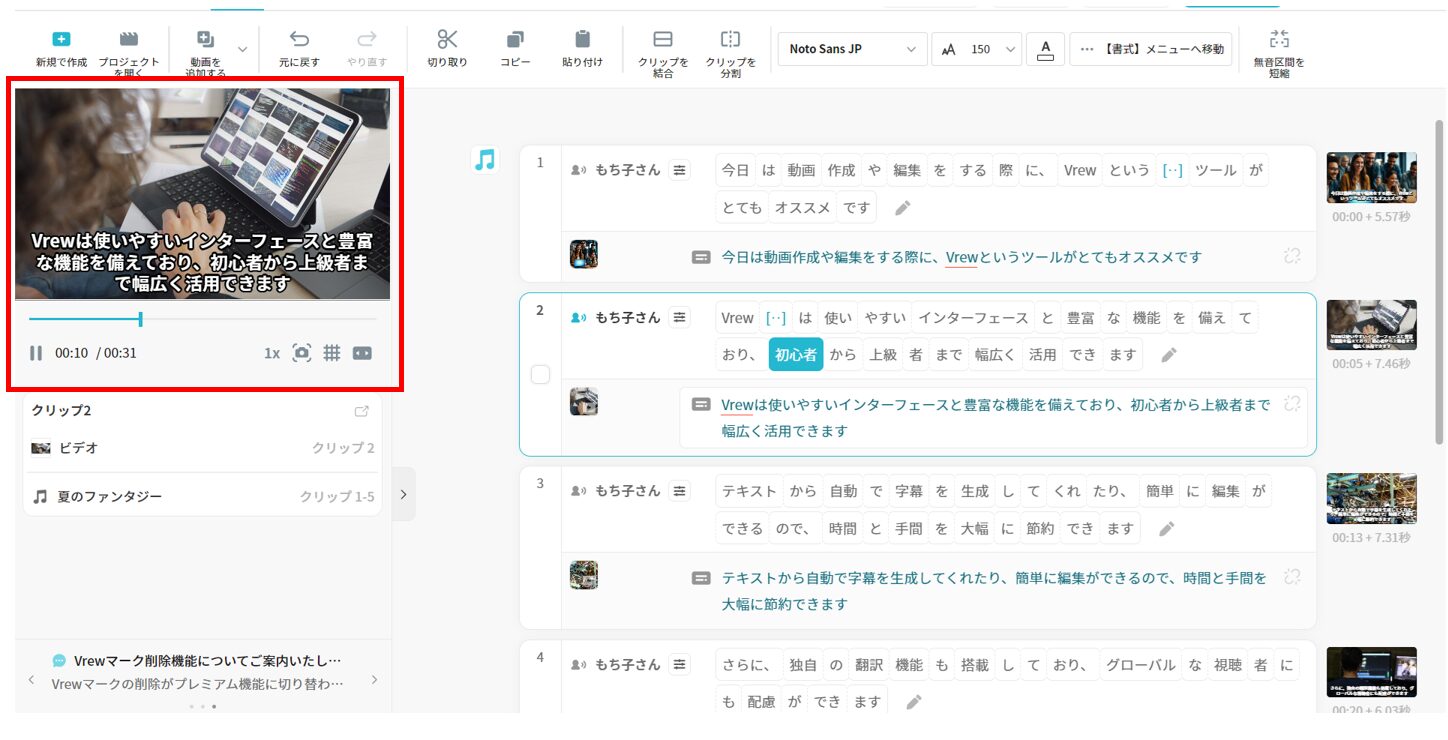Capture a preview screenshot with camera icon

pos(302,353)
